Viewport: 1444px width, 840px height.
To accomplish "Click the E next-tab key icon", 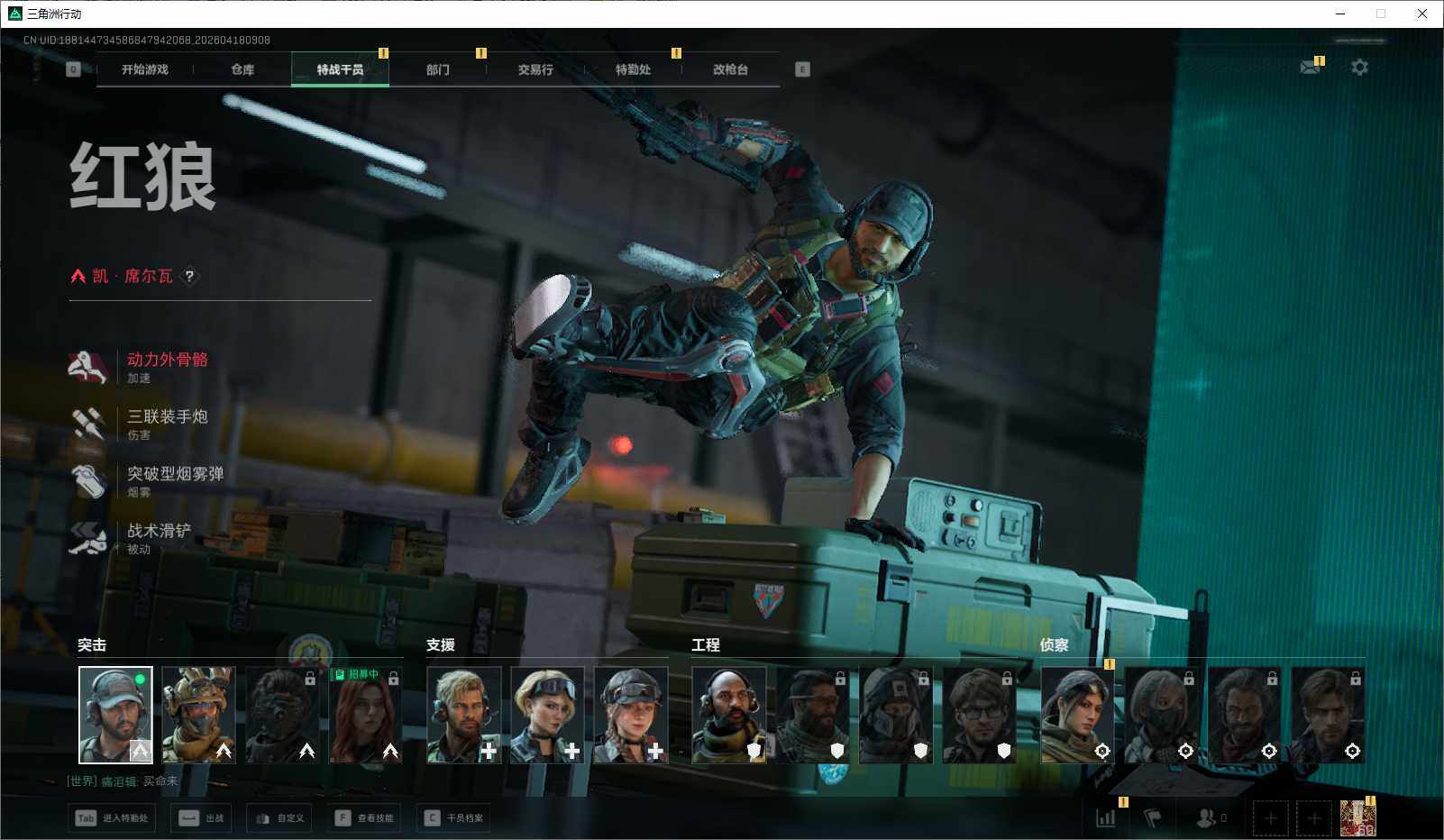I will pyautogui.click(x=802, y=69).
